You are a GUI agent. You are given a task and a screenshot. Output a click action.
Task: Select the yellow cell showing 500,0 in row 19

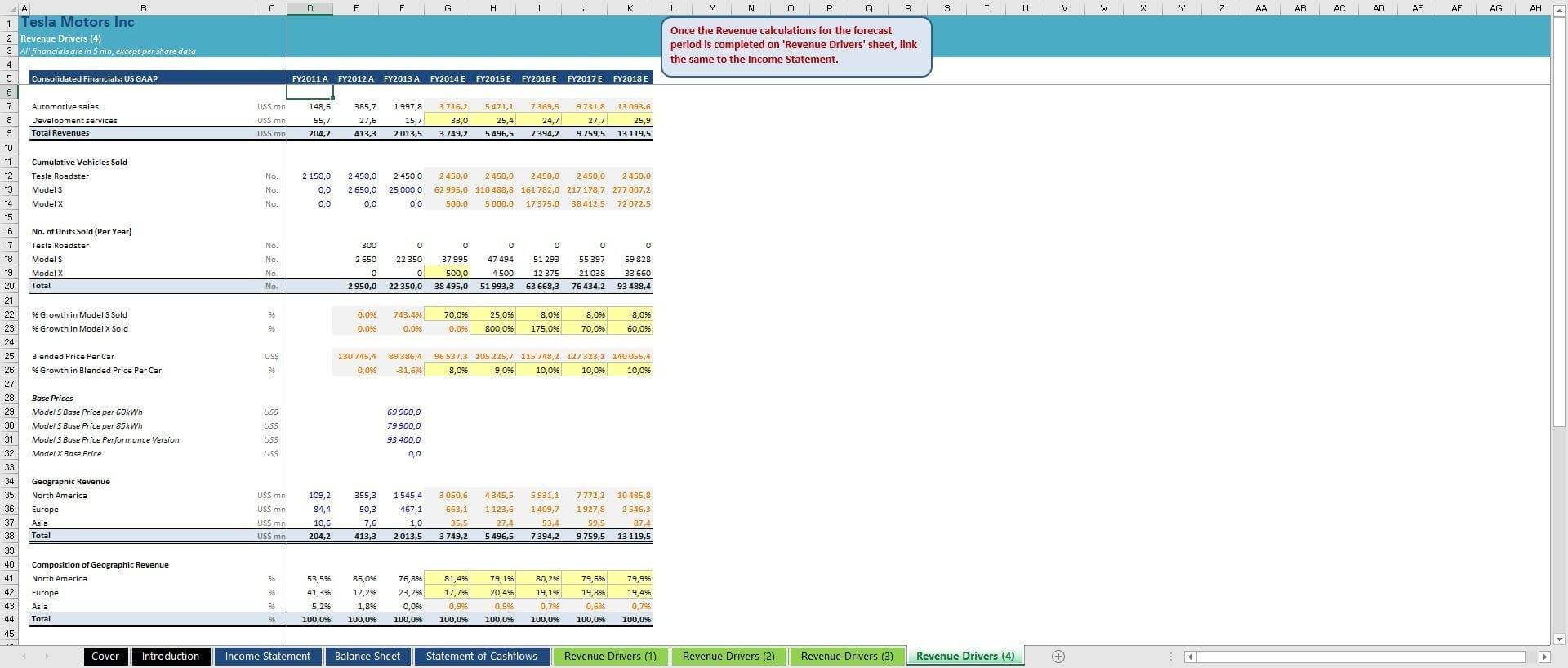[x=447, y=273]
